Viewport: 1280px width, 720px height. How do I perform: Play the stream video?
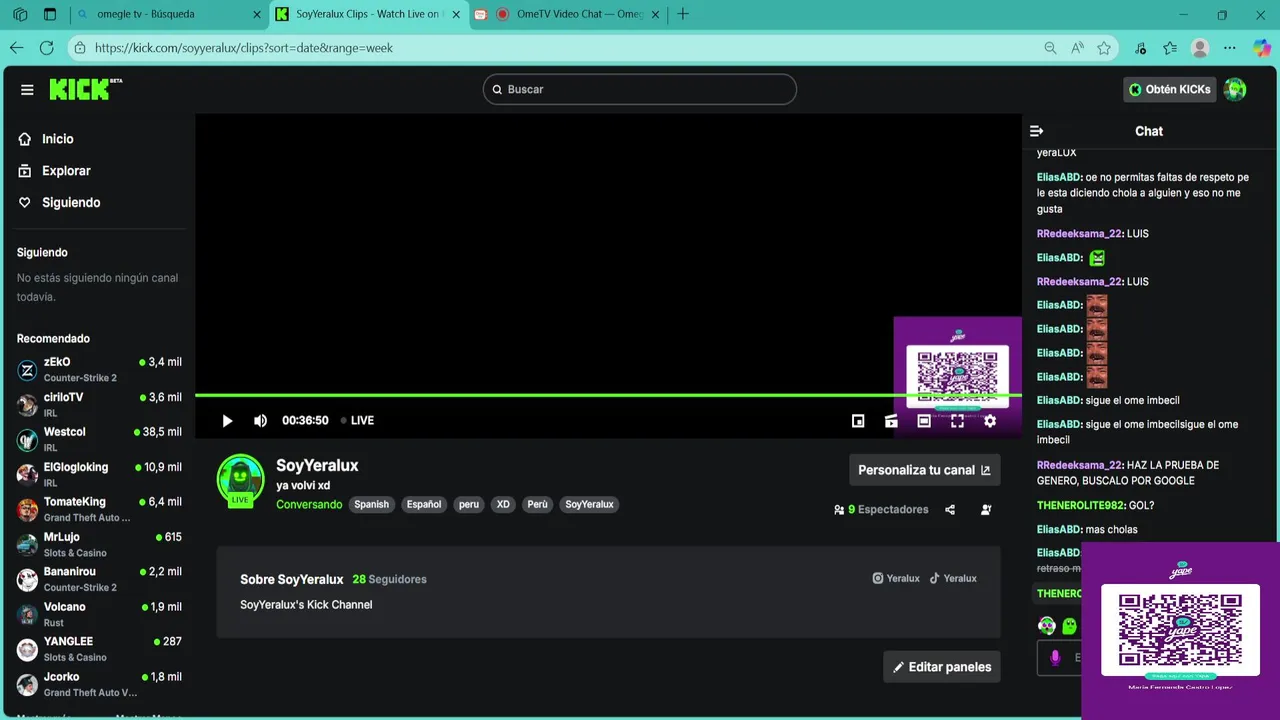[x=227, y=421]
